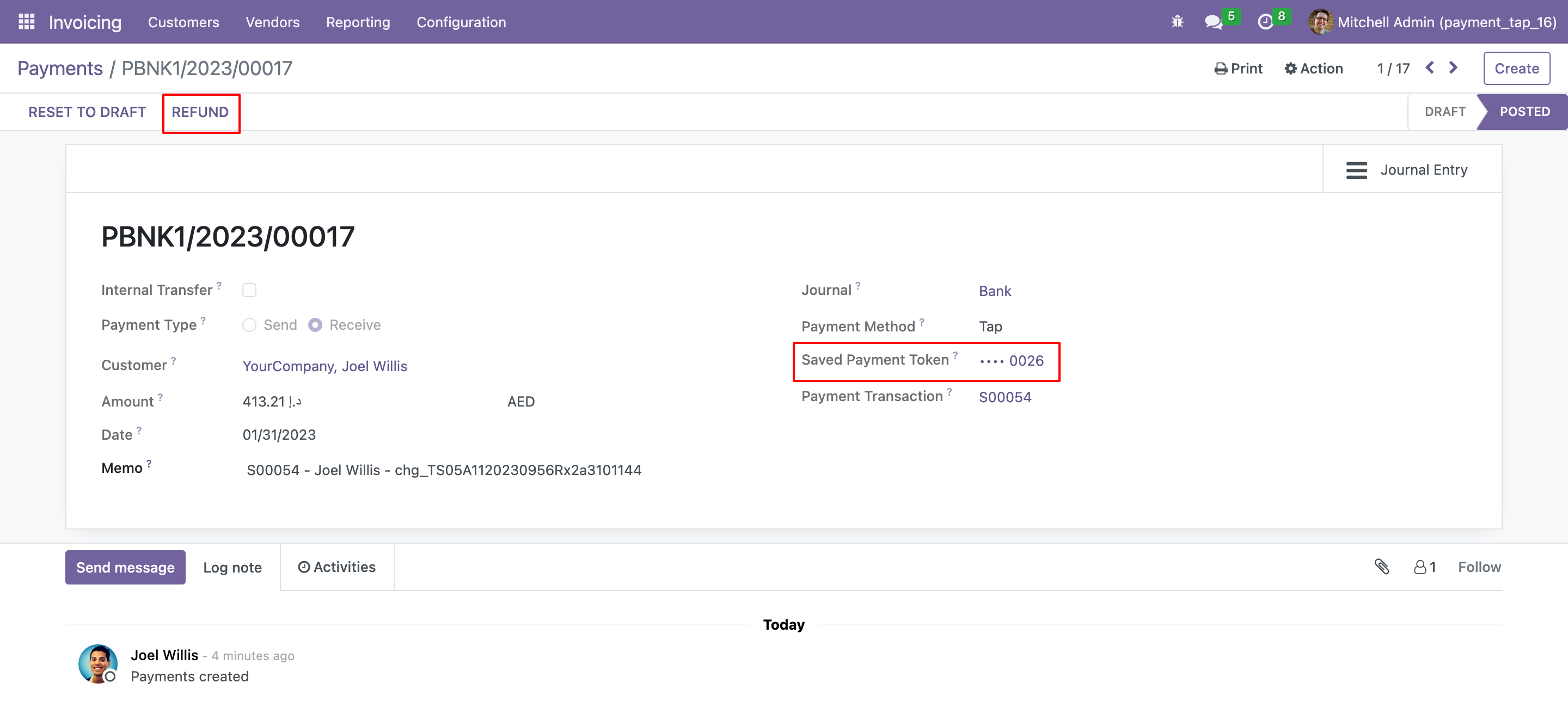Select Send payment type radio
1568x726 pixels.
point(249,325)
